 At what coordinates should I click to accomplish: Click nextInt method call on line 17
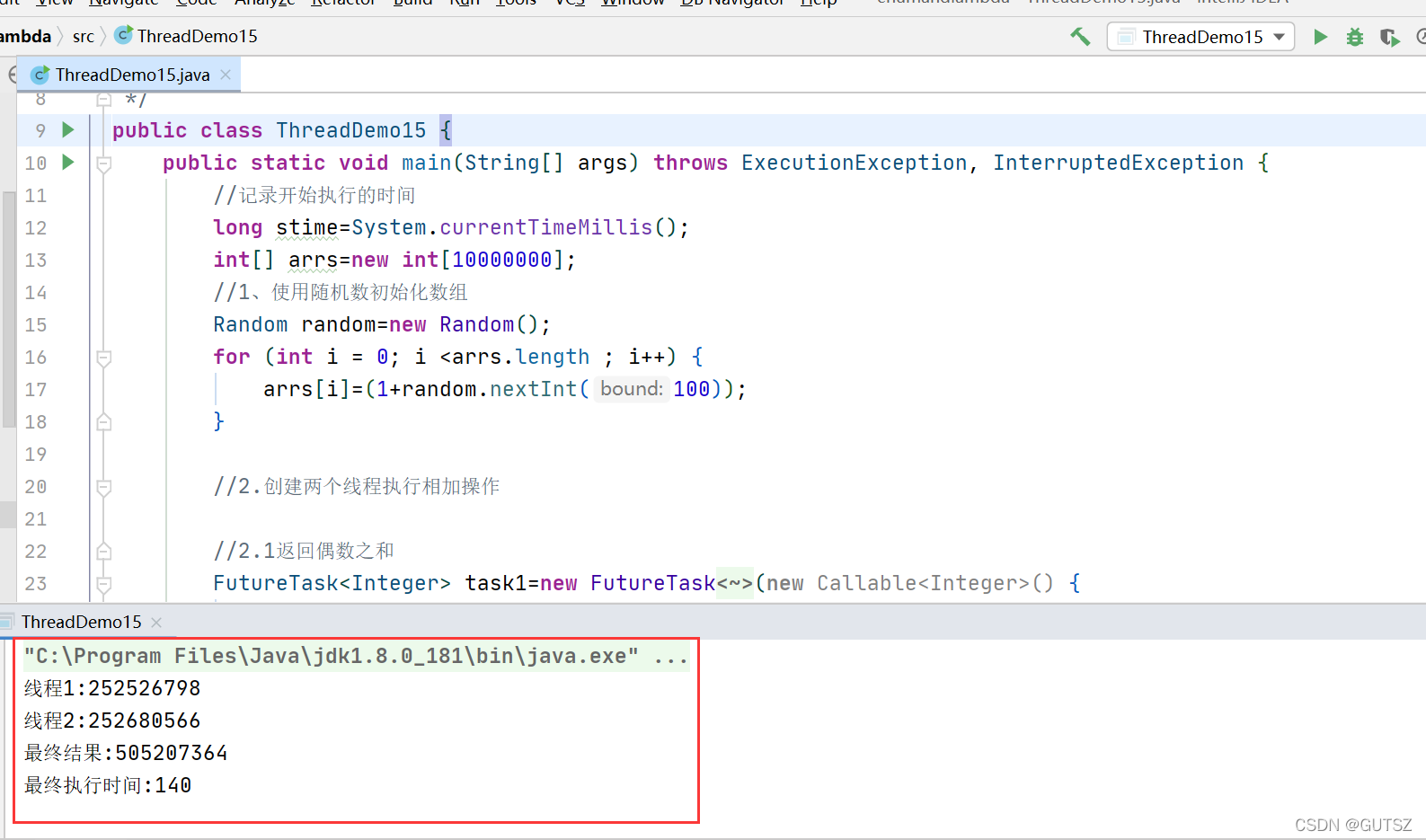pos(534,389)
